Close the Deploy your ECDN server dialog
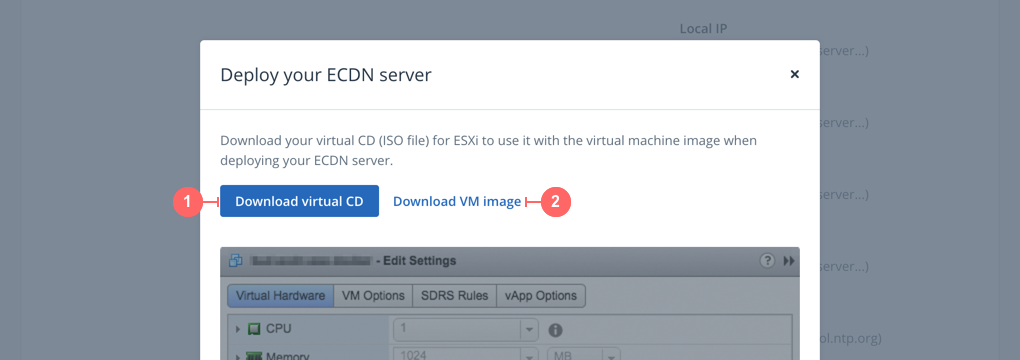 794,74
